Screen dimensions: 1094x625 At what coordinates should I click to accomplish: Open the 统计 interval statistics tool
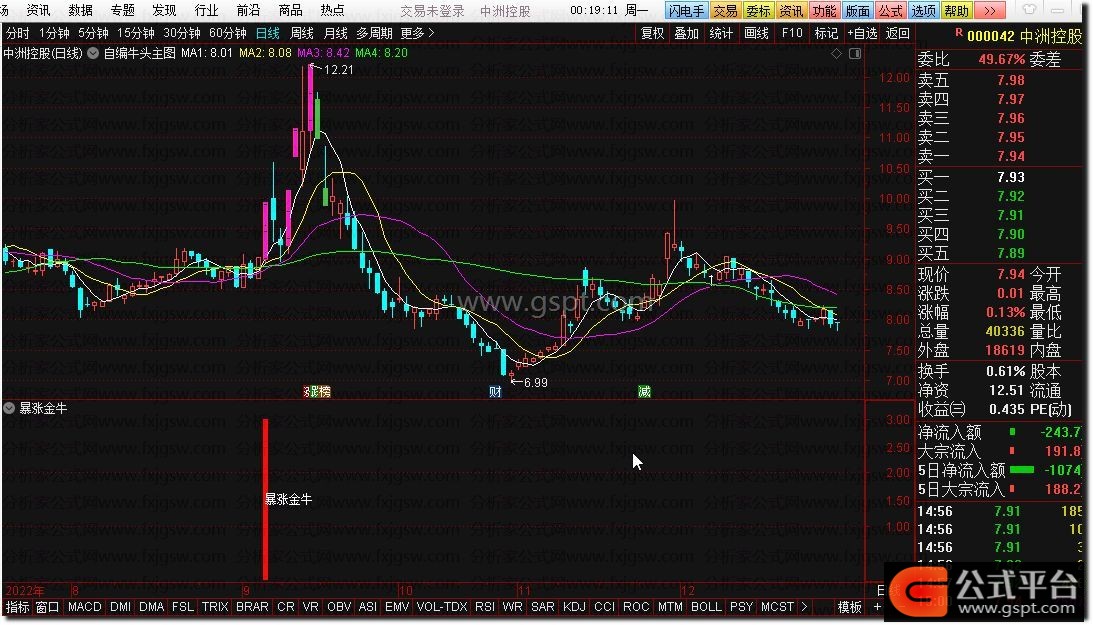(x=721, y=33)
